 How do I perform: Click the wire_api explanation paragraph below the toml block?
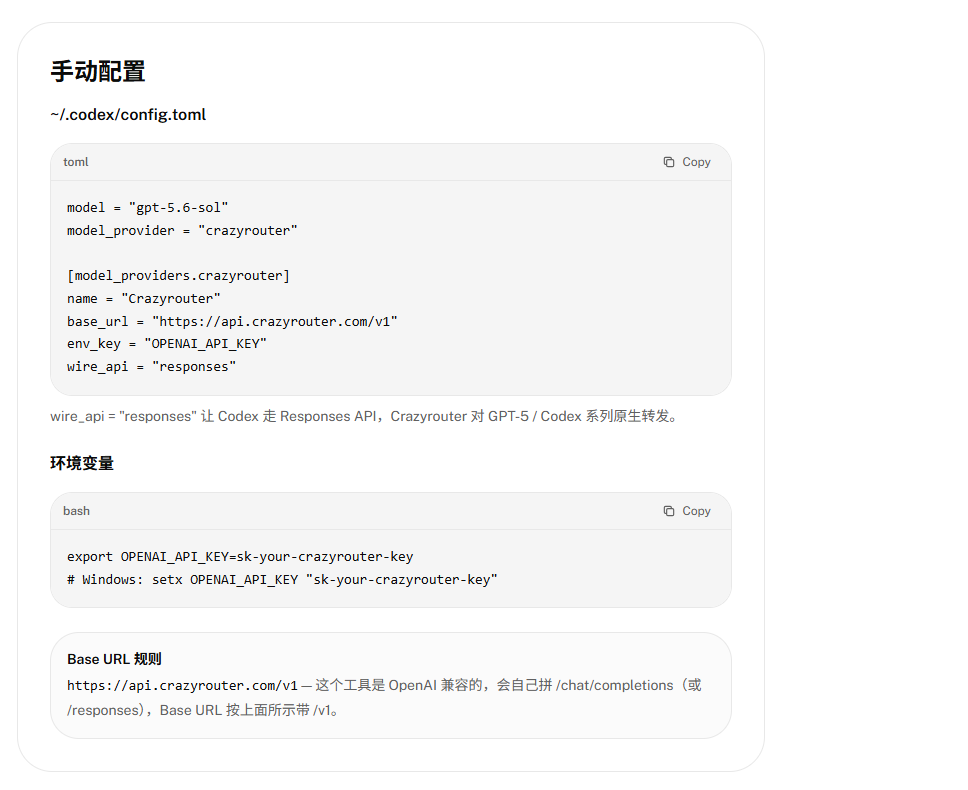[x=365, y=417]
